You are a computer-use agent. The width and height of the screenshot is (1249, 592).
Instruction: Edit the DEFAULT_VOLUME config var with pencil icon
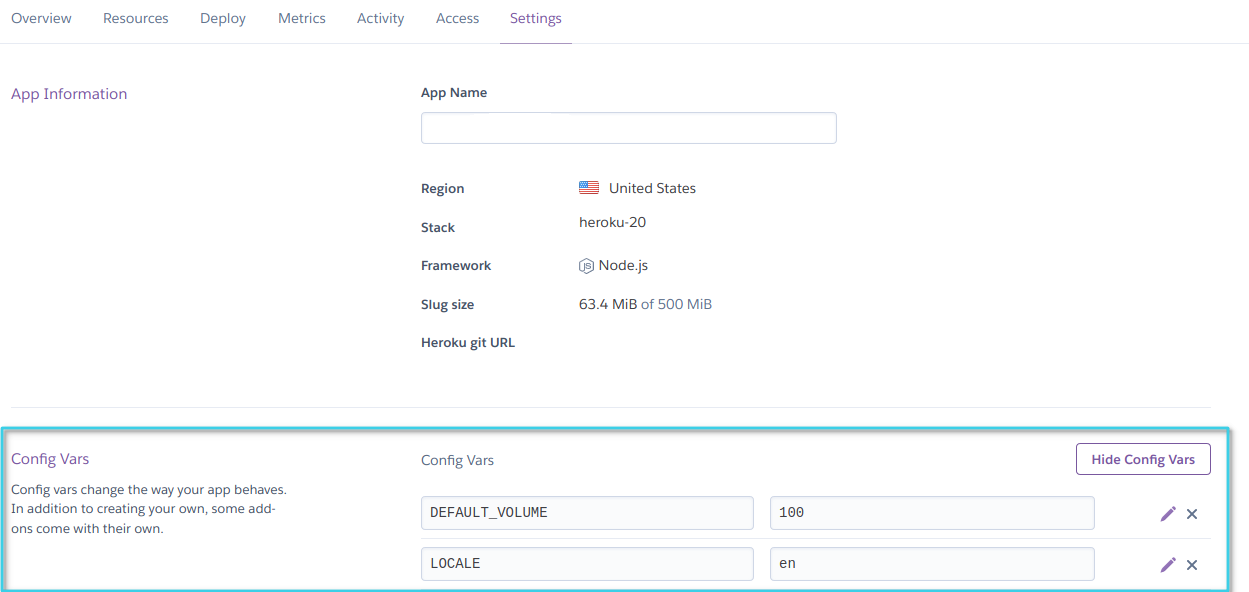(1168, 513)
